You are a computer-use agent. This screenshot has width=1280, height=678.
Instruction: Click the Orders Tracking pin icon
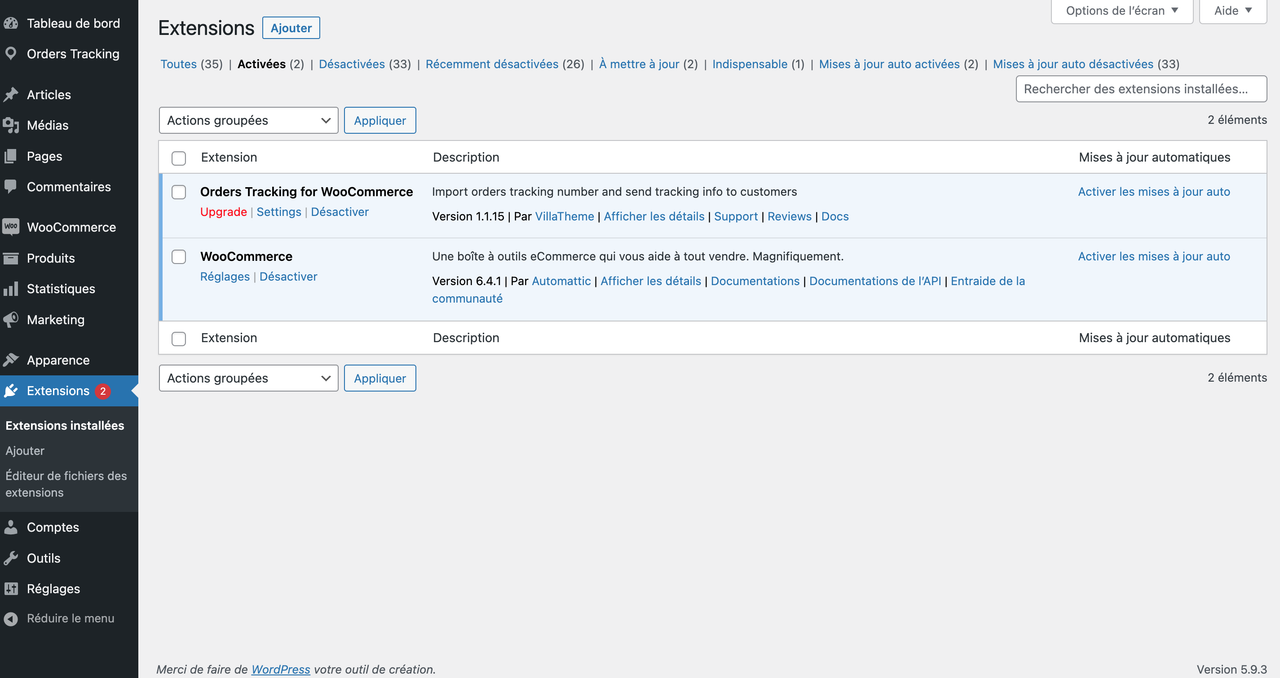pos(11,54)
